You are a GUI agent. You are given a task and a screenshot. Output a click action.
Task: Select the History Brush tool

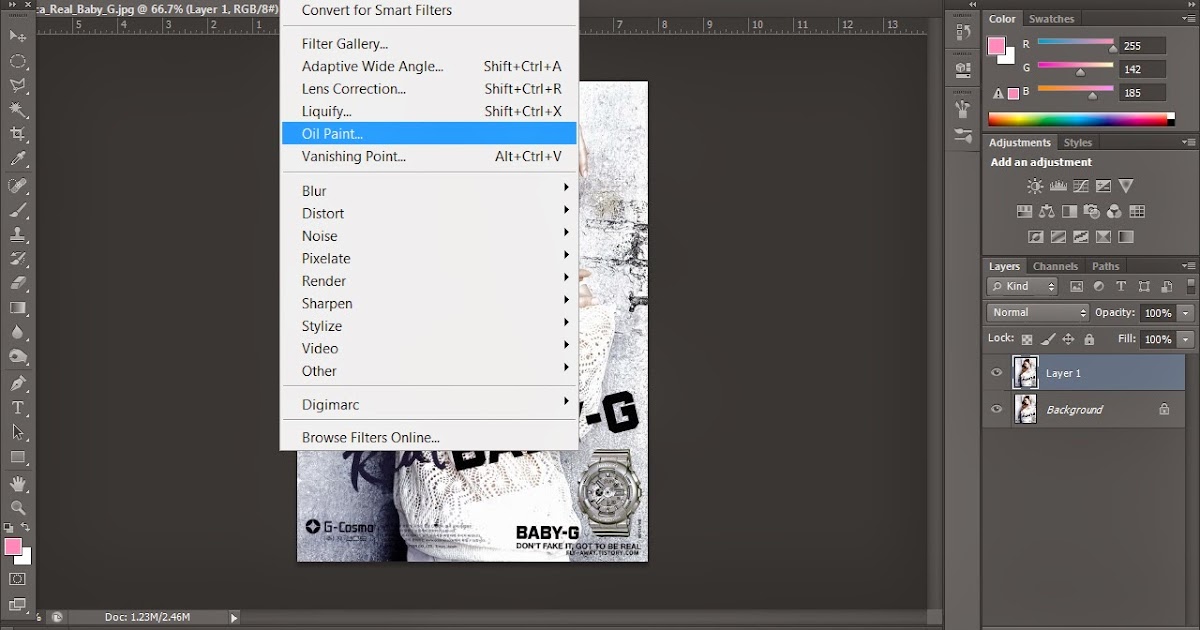coord(18,260)
